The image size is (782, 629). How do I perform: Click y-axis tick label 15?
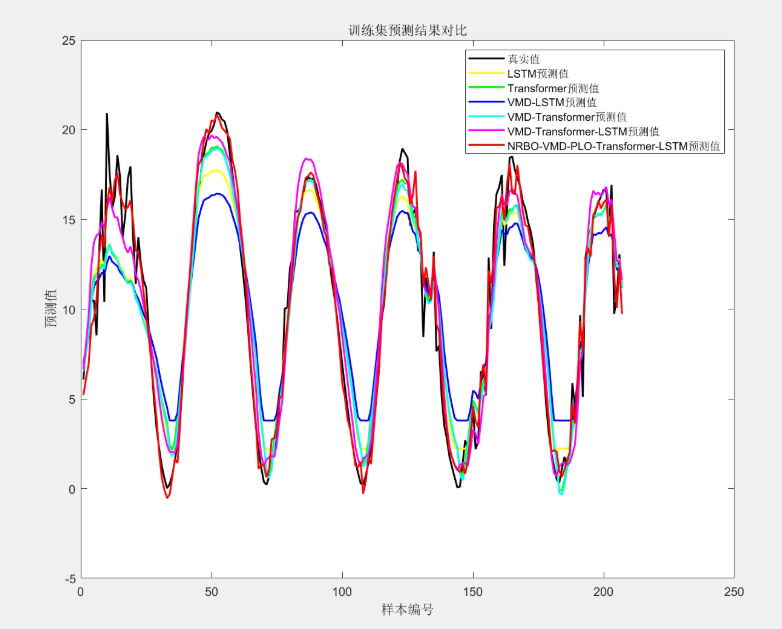(x=69, y=219)
